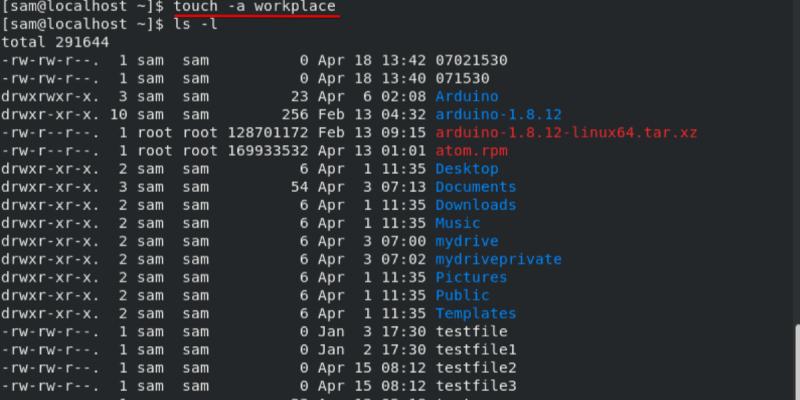Click the 07021530 file name
Screen dimensions: 800x400
tap(471, 61)
